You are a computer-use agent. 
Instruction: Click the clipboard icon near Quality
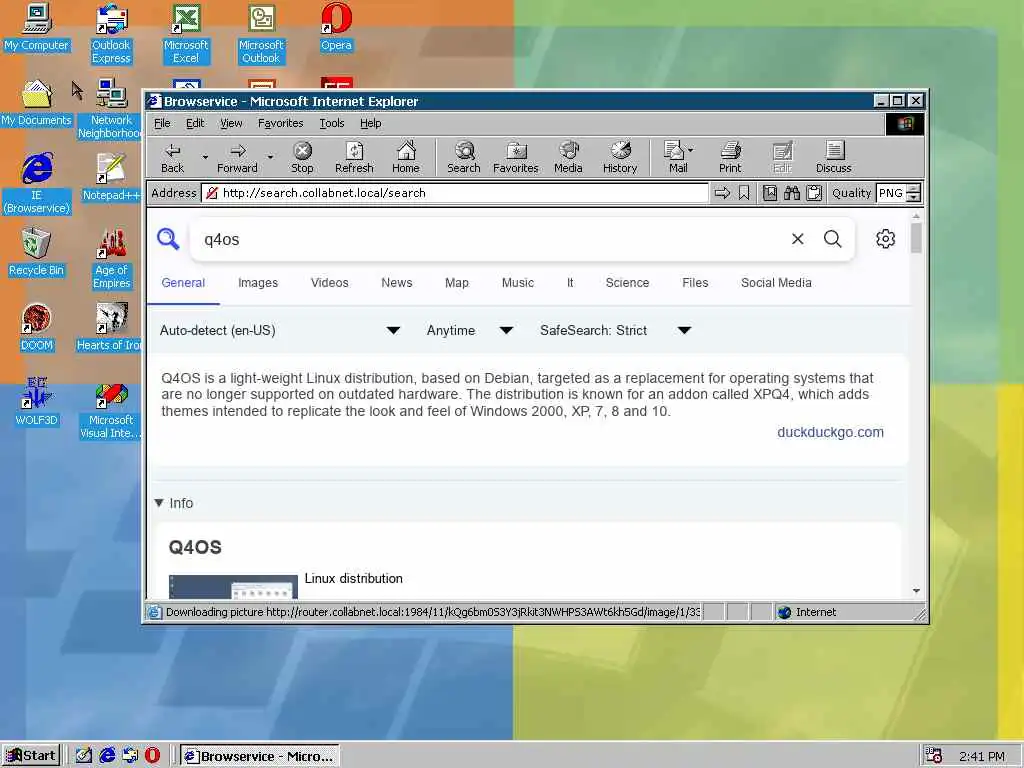(814, 193)
